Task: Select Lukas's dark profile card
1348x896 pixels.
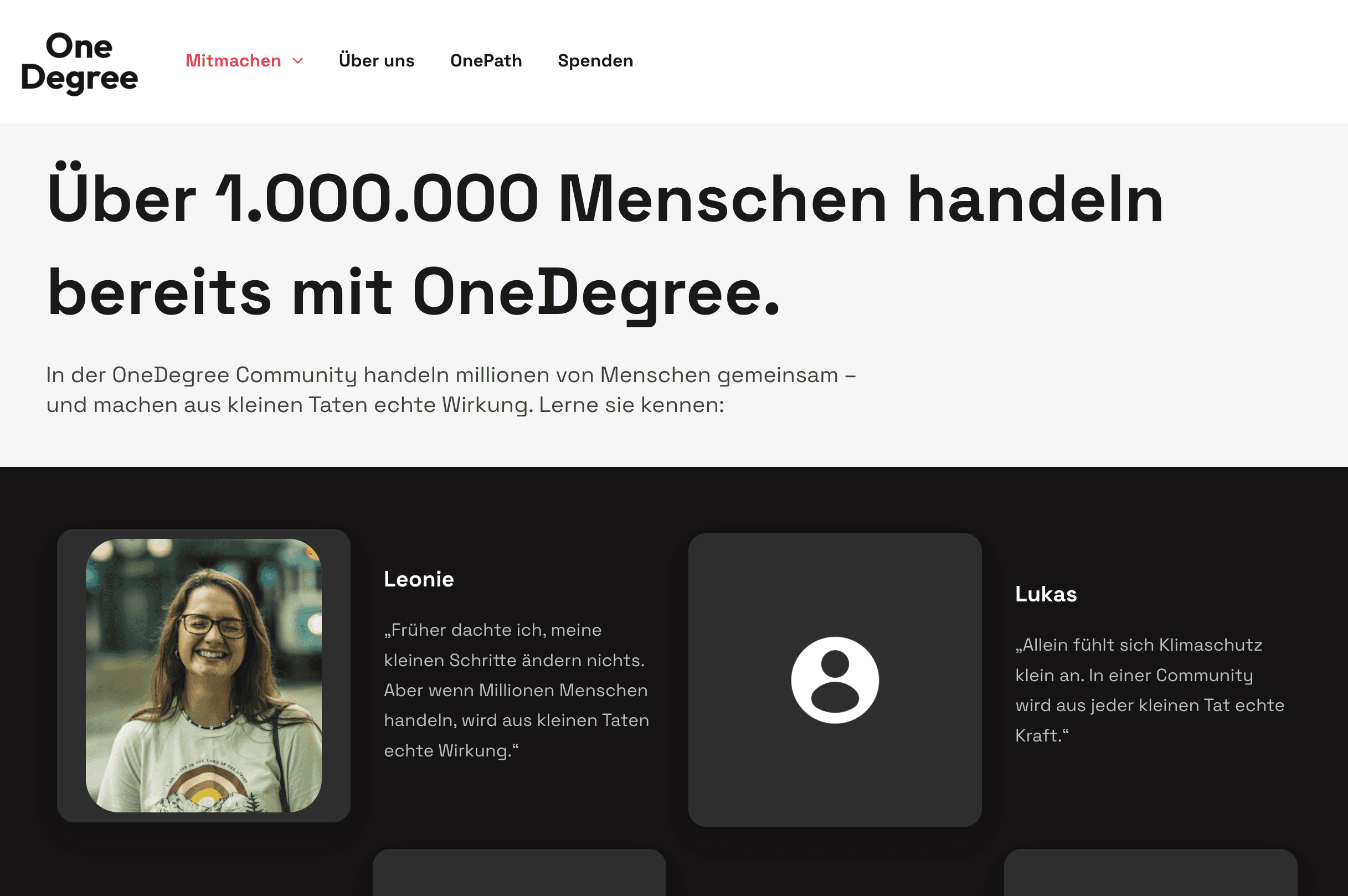Action: [x=835, y=680]
